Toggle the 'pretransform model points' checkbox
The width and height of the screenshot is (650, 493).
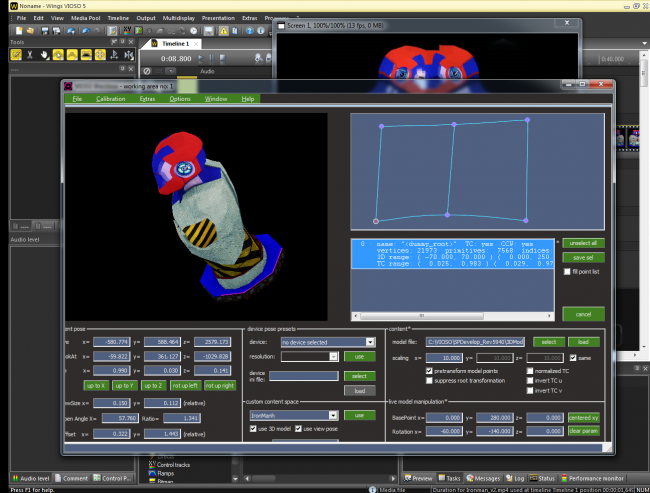click(431, 371)
